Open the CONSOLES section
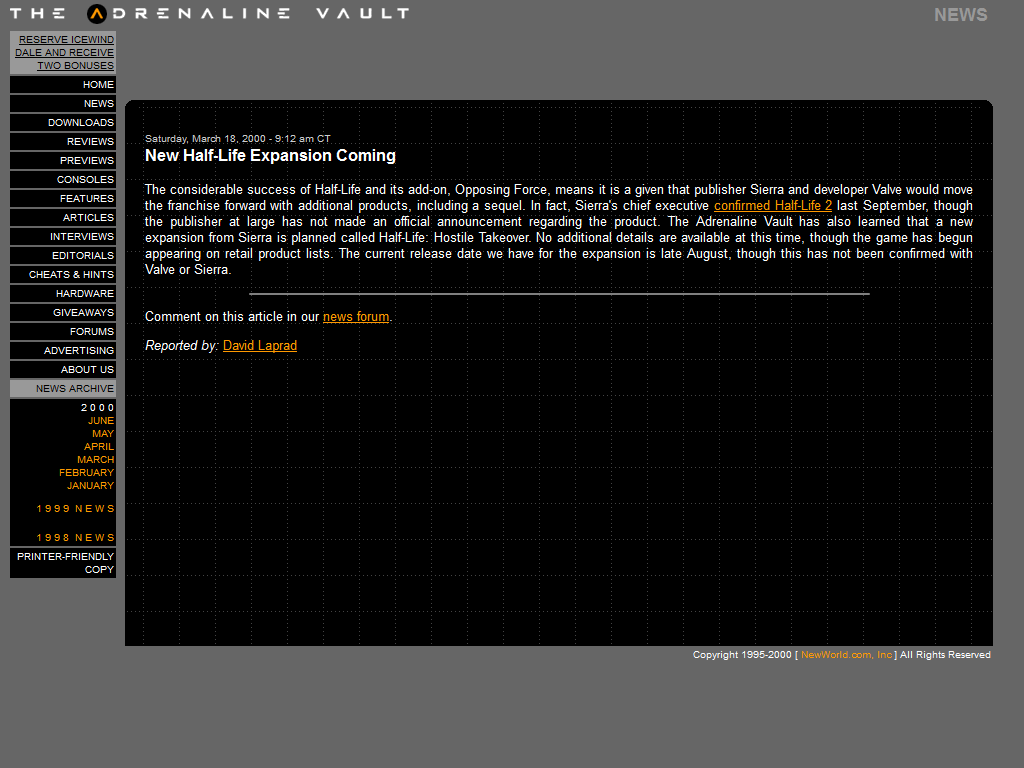 point(63,179)
